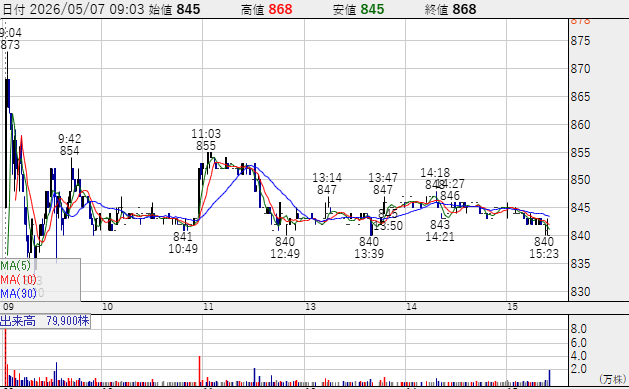Click the 10 hour time axis label
This screenshot has width=629, height=389.
coord(108,307)
